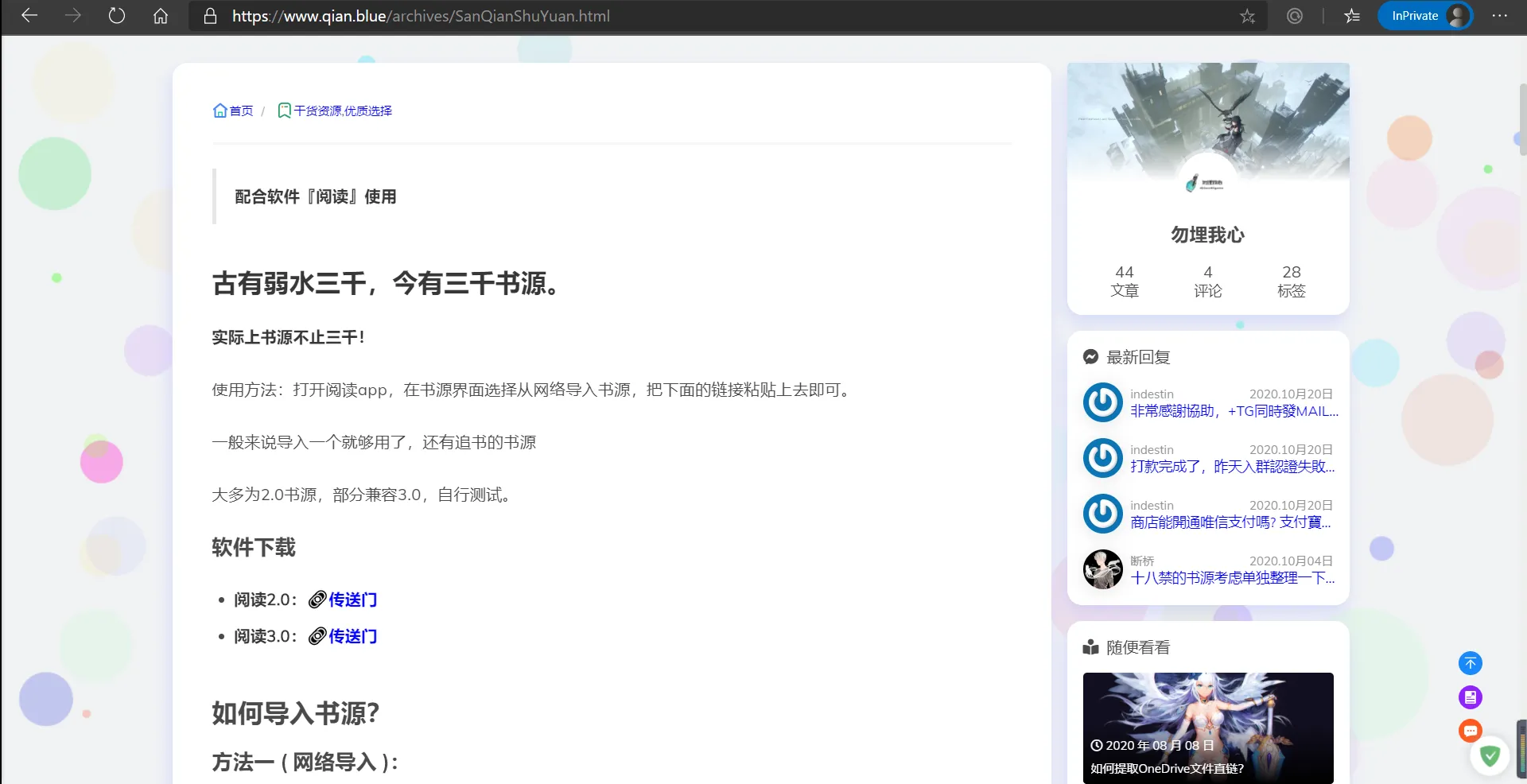Click 断桥 avatar in latest replies
The height and width of the screenshot is (784, 1527).
click(x=1103, y=569)
